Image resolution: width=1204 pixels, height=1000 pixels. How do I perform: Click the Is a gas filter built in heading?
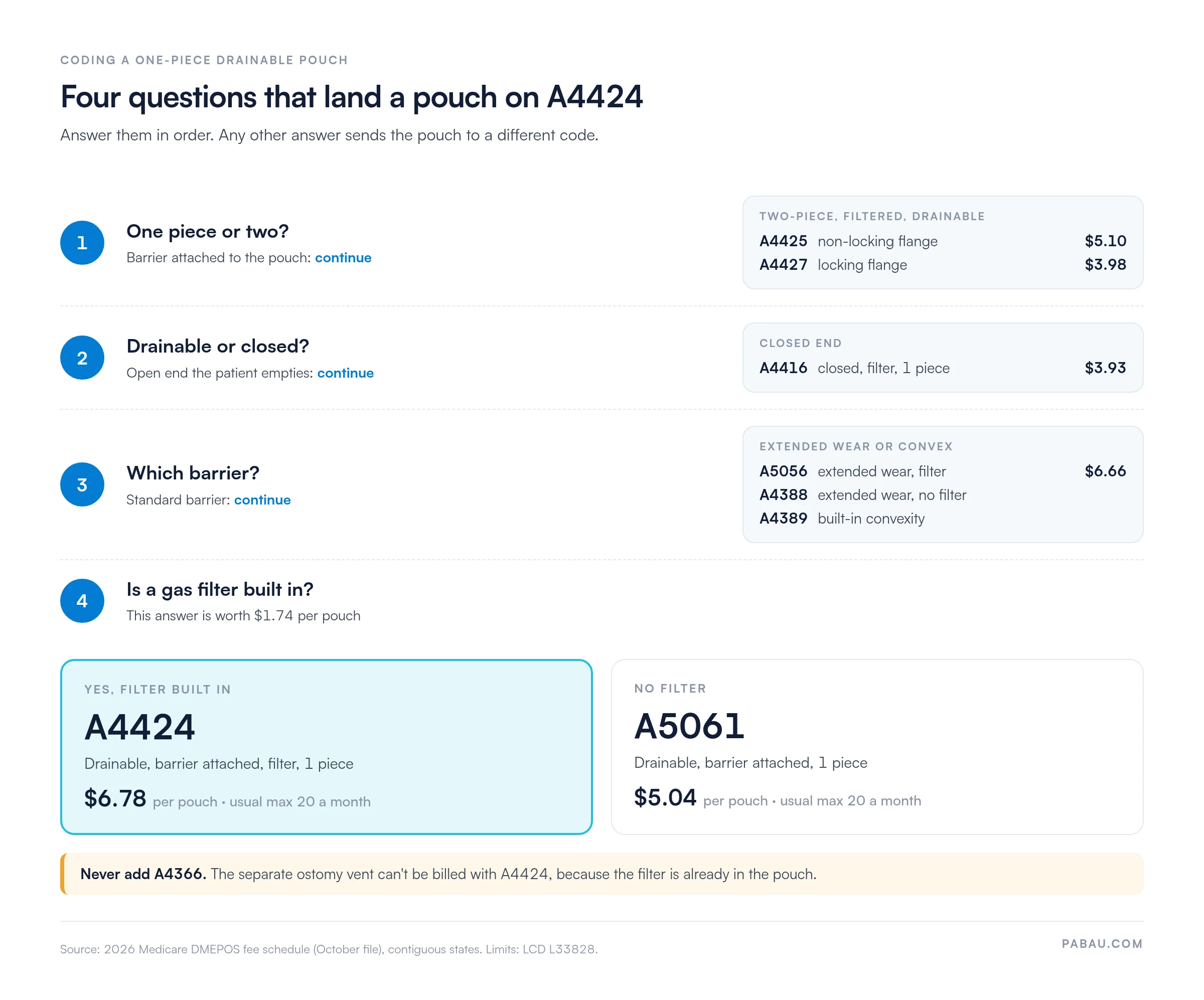220,590
